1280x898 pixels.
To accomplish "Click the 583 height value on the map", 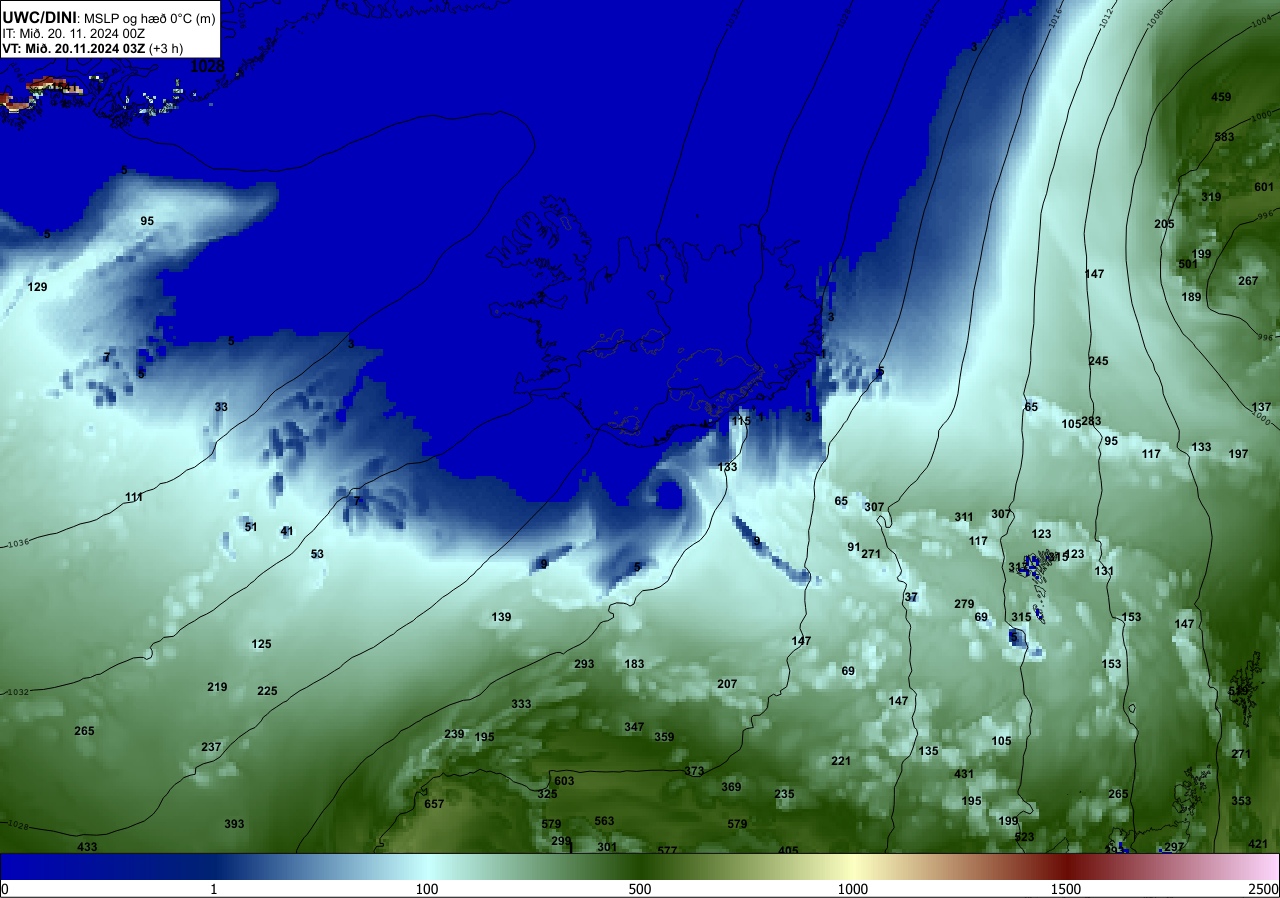I will coord(1224,137).
